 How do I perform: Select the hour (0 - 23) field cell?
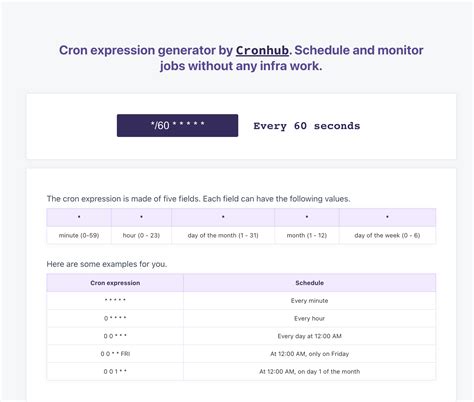pos(141,235)
